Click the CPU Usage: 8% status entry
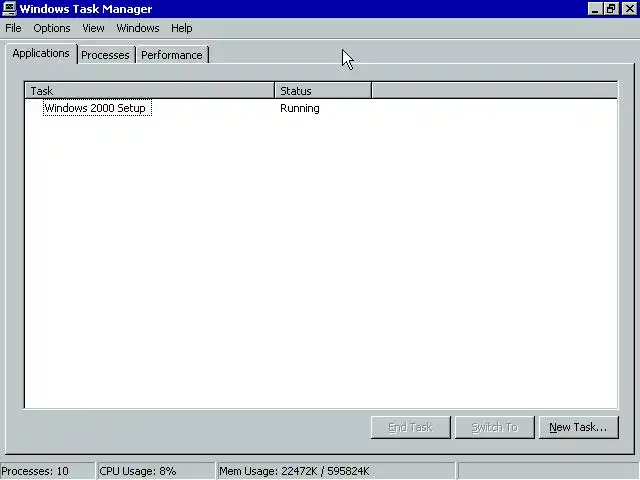640x480 pixels. tap(156, 471)
